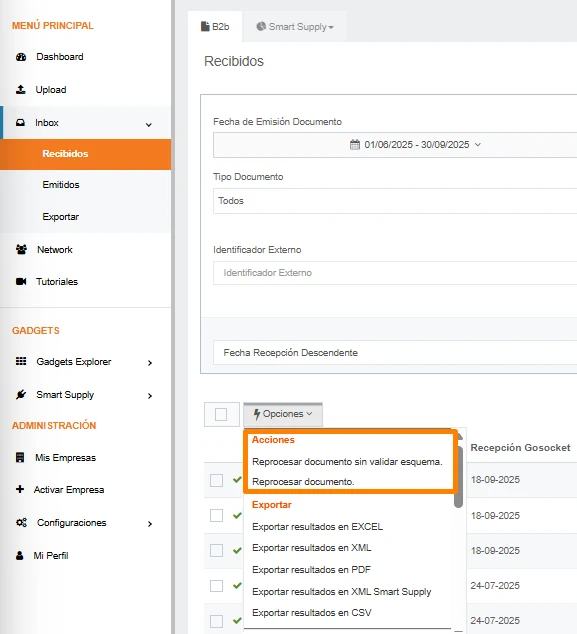Collapse the Inbox menu chevron
This screenshot has height=634, width=577.
pyautogui.click(x=149, y=125)
